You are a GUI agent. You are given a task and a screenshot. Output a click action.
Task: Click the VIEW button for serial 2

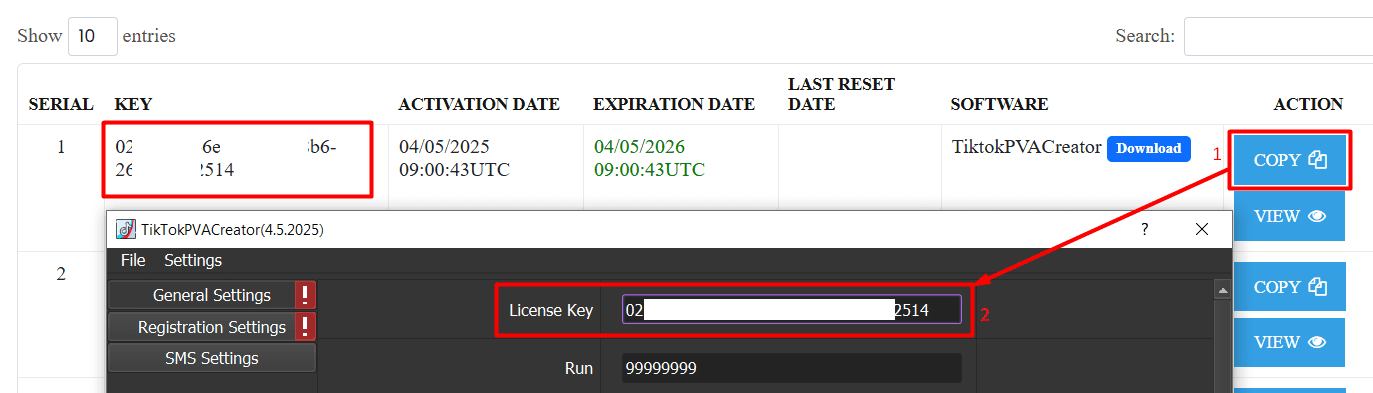(1289, 342)
